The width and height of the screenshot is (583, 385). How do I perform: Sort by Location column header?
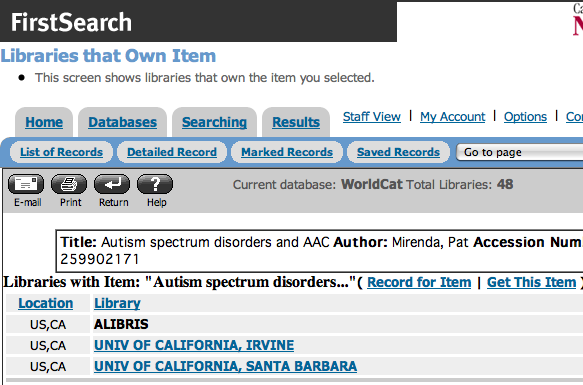coord(46,303)
